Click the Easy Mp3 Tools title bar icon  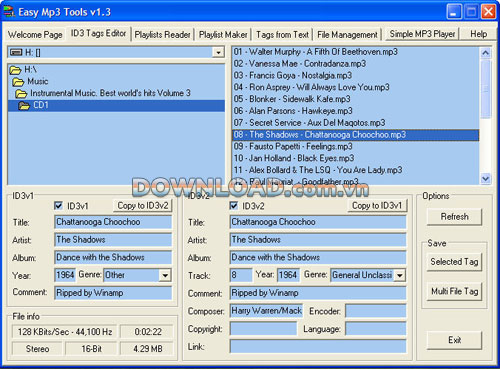tap(9, 12)
